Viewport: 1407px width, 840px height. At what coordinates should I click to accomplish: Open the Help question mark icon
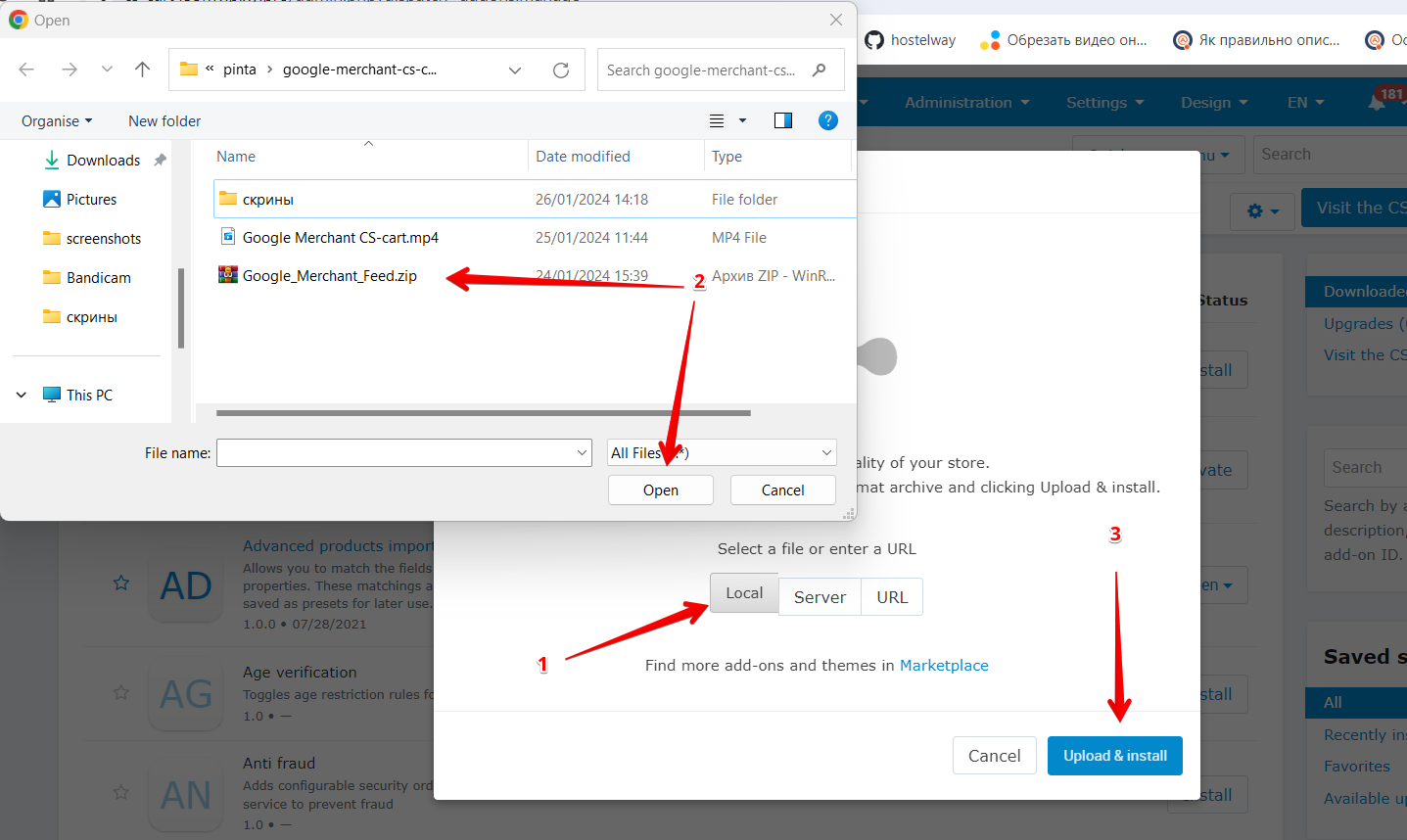(x=828, y=120)
